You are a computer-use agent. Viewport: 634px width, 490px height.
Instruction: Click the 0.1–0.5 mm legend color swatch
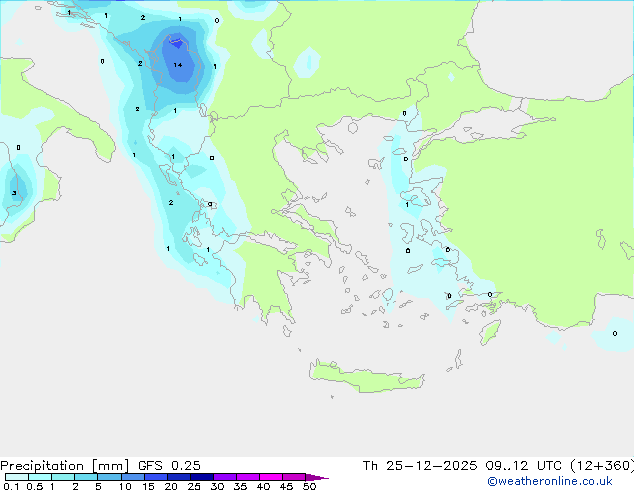tap(17, 477)
